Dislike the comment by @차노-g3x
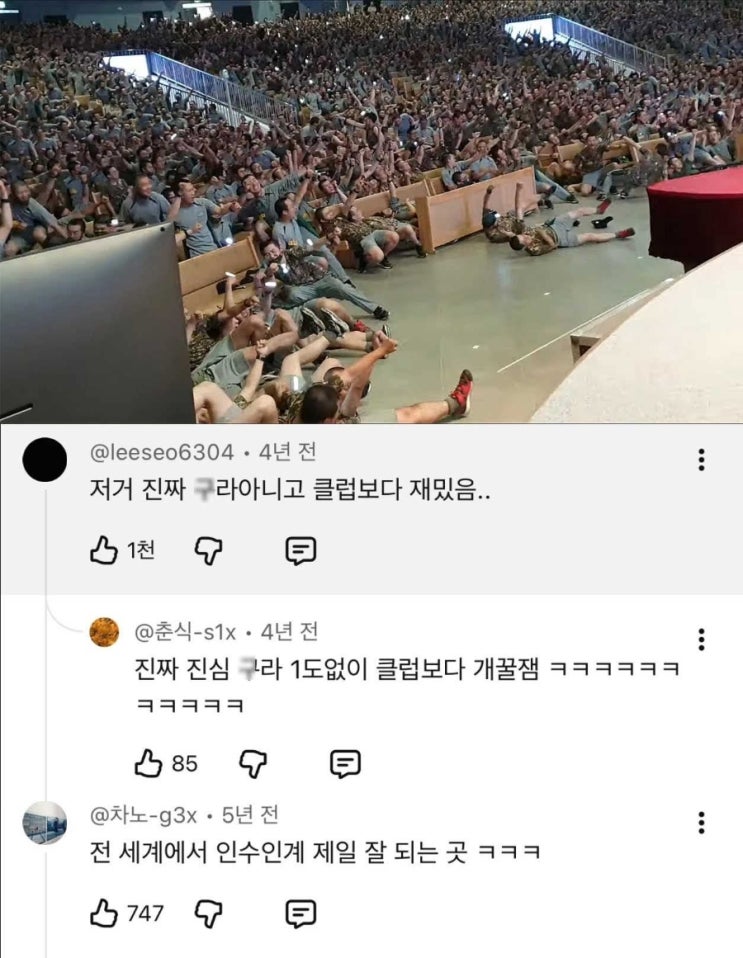Viewport: 743px width, 958px height. (208, 914)
